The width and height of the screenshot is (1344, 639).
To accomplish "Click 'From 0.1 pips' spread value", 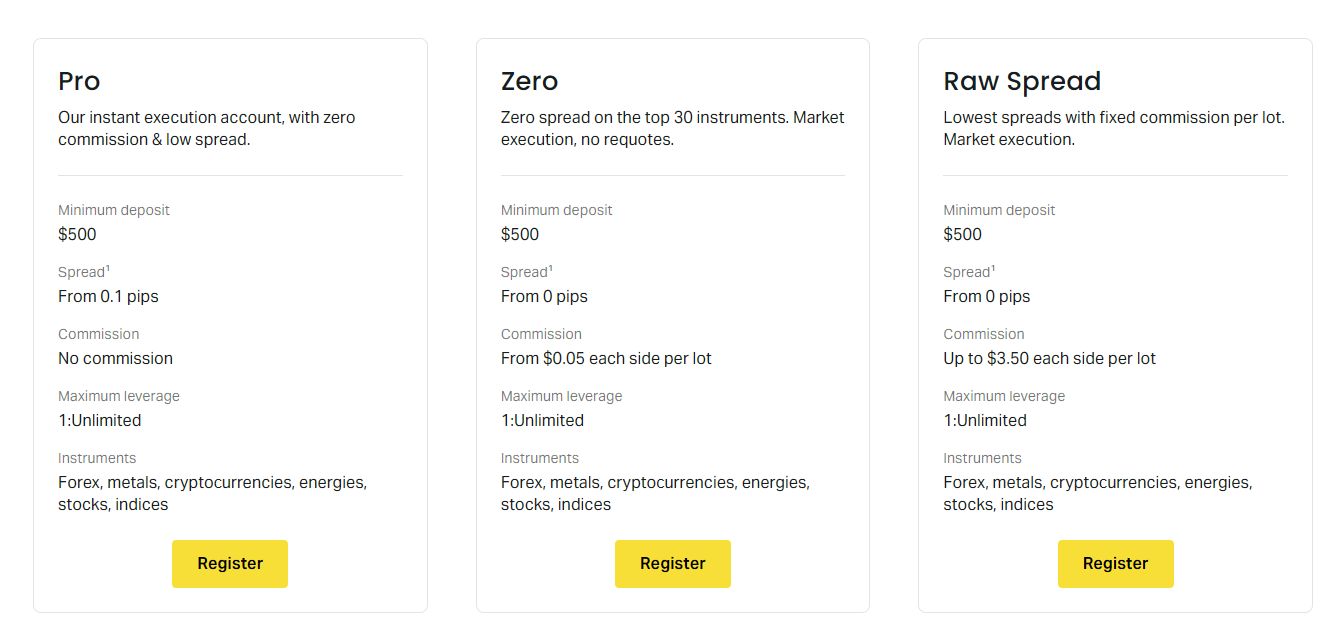I will (108, 296).
